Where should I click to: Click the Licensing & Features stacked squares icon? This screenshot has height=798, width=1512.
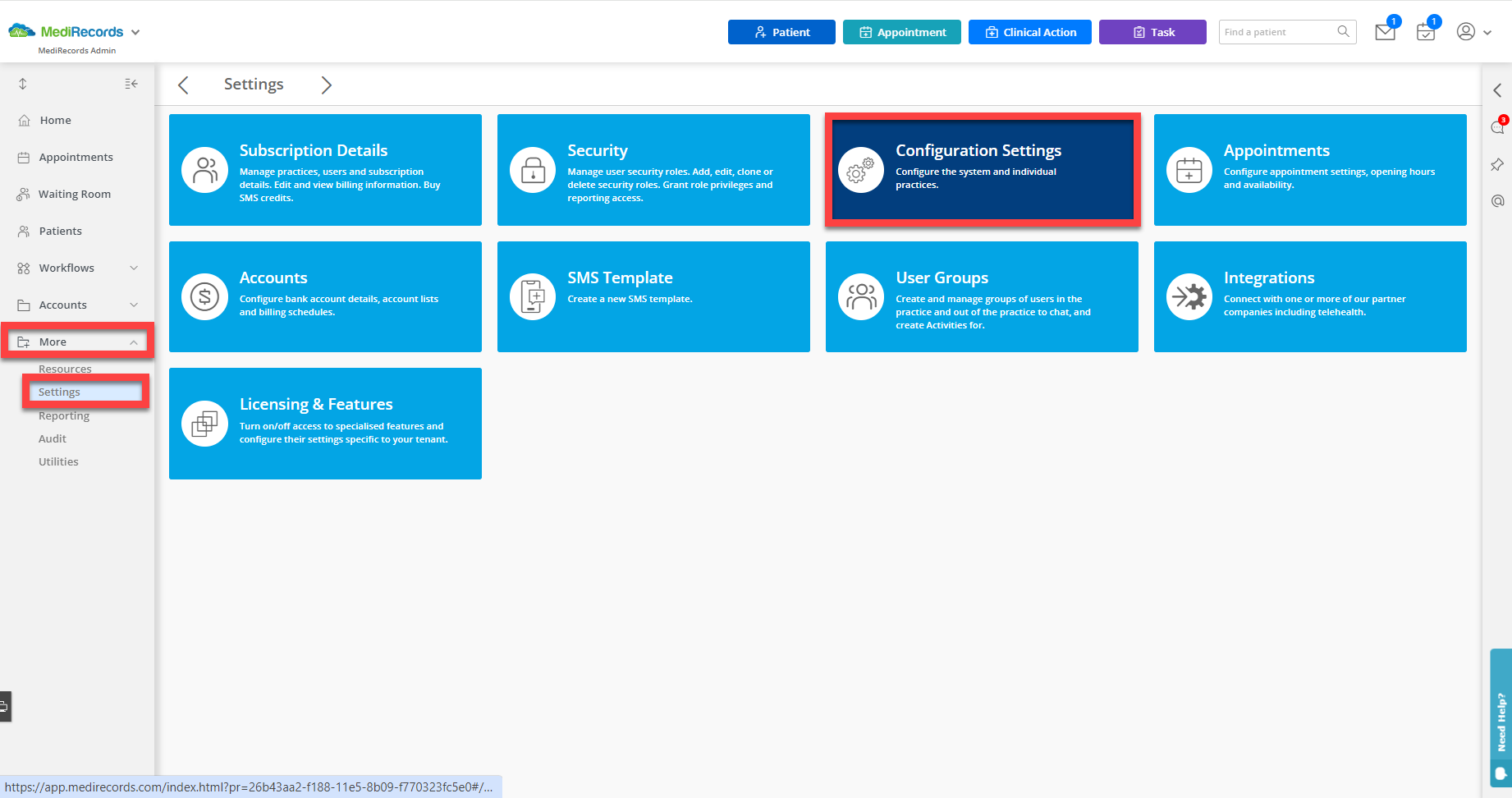coord(204,424)
